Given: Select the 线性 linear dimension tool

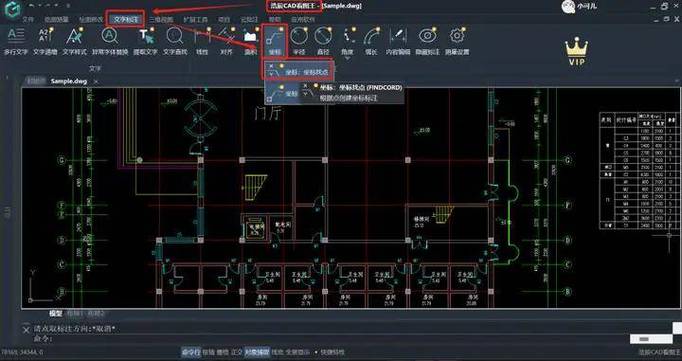Looking at the screenshot, I should 202,41.
